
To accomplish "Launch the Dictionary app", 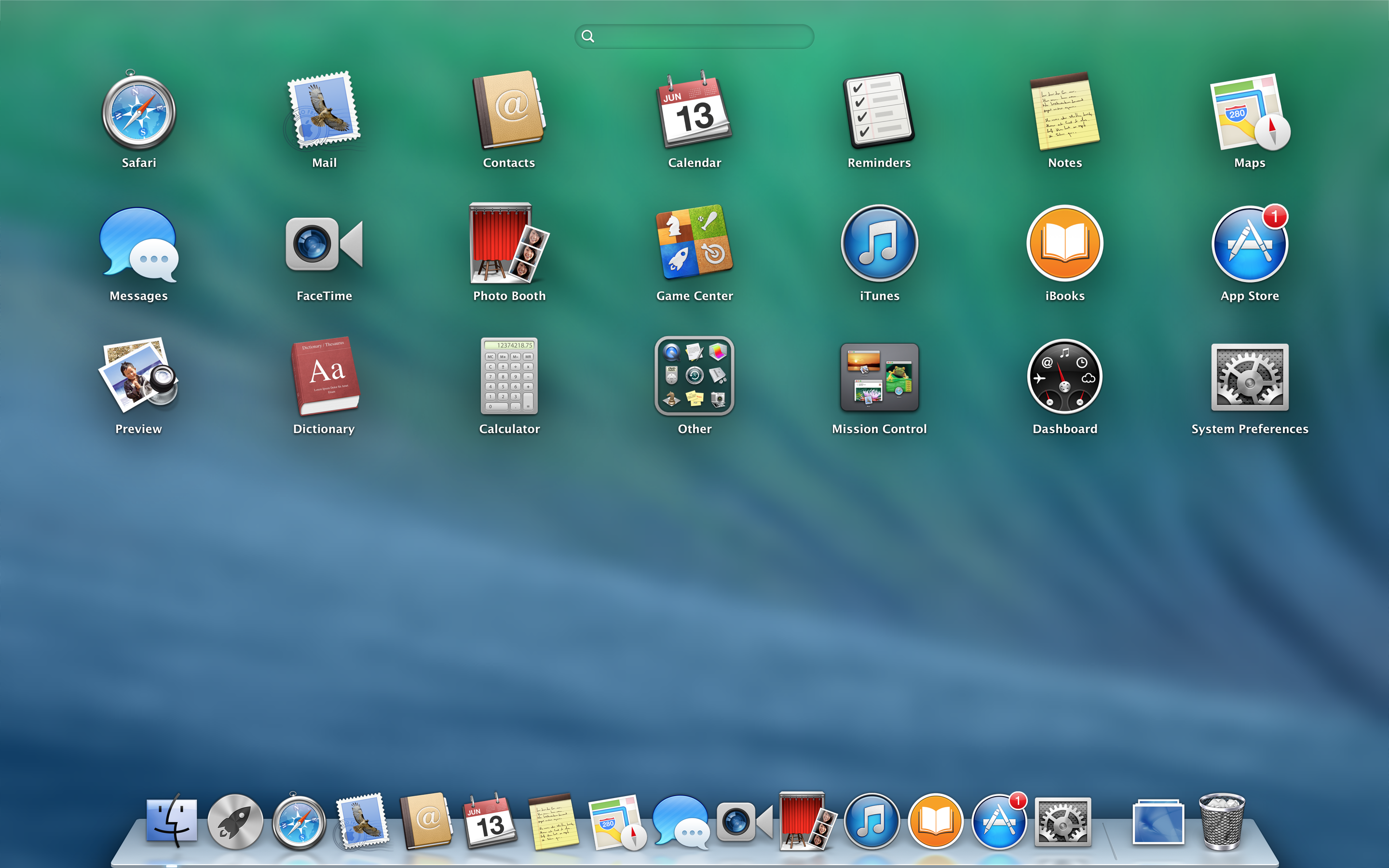I will [x=325, y=376].
